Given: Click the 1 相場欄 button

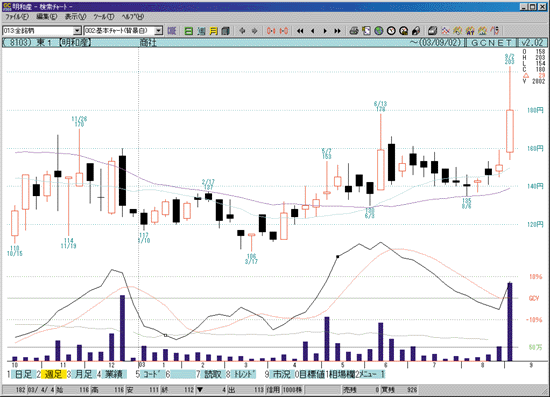Looking at the screenshot, I should pyautogui.click(x=341, y=374).
